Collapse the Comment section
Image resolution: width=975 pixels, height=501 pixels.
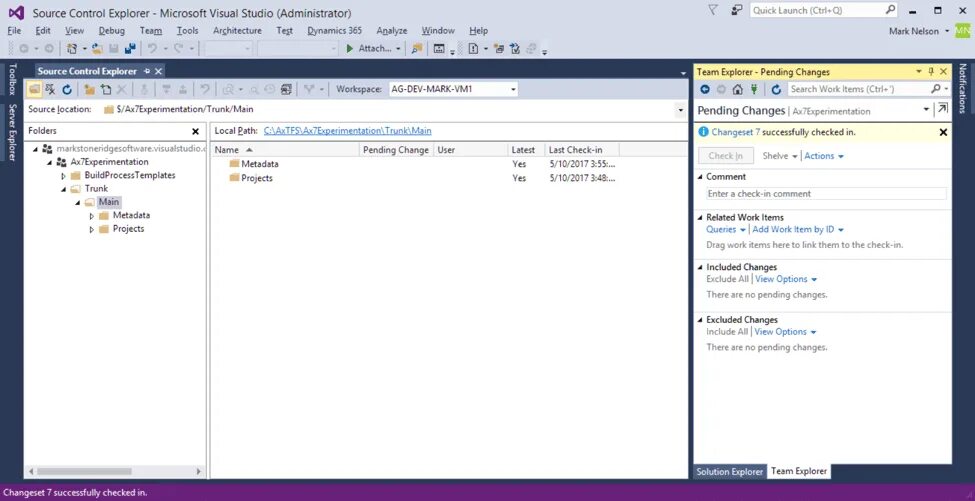point(700,177)
